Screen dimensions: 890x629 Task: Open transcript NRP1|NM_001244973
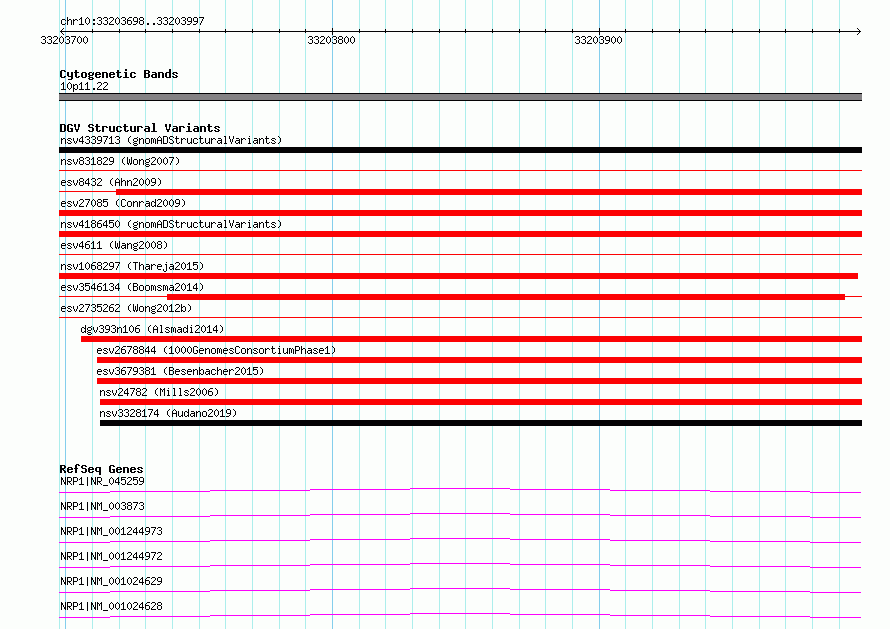coord(111,531)
